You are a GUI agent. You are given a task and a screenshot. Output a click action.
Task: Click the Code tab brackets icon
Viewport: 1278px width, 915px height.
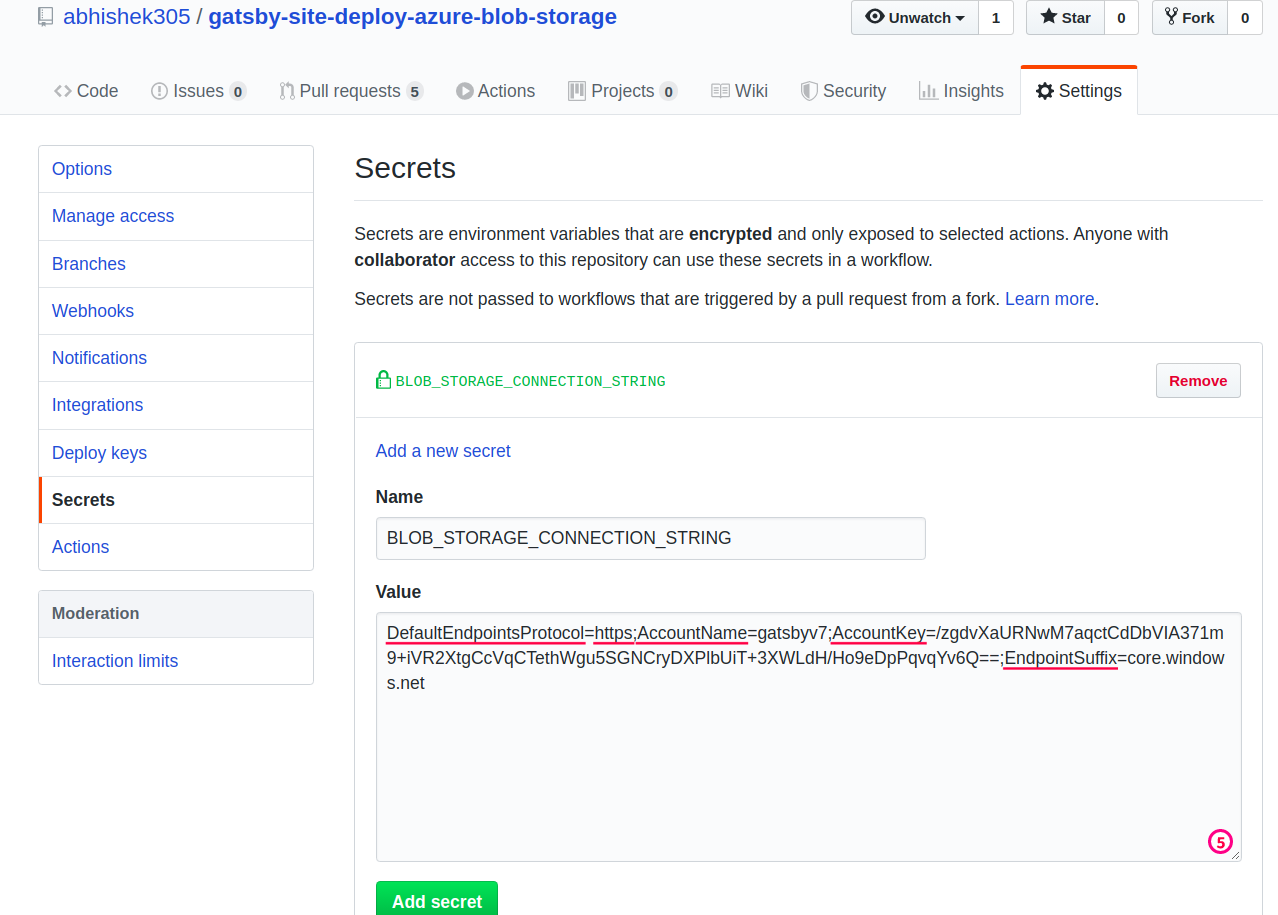63,91
